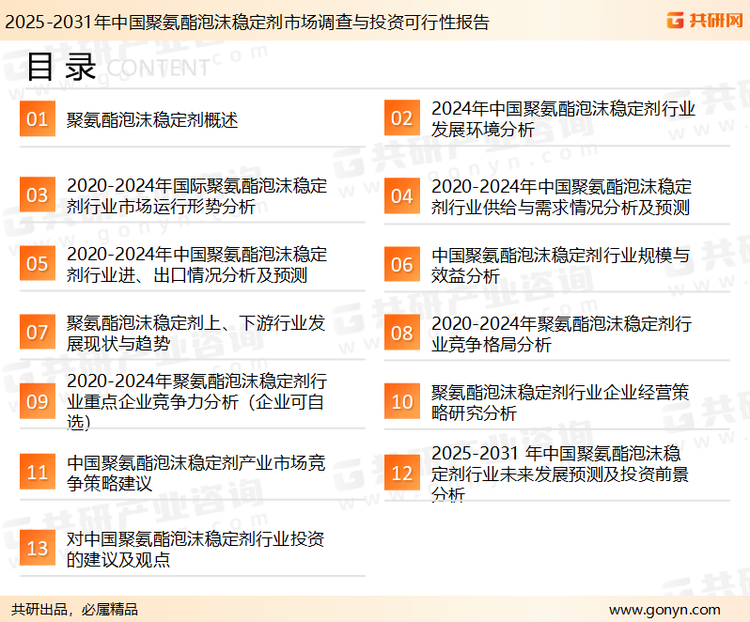Screen dimensions: 750x622
Task: Click the orange 11 number box
Action: [37, 472]
